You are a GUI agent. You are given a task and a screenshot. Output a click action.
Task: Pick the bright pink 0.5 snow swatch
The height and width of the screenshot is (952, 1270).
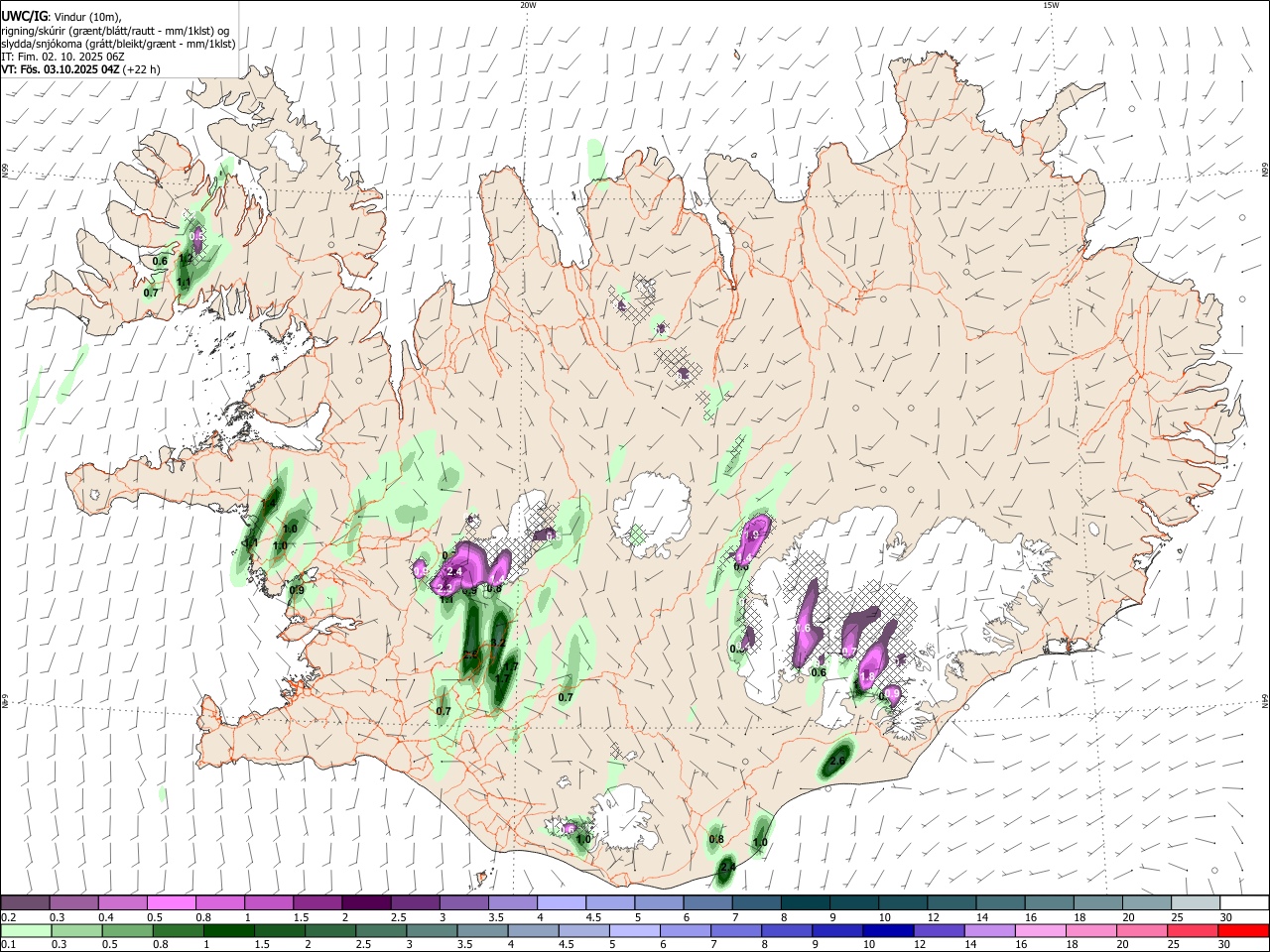(x=172, y=902)
